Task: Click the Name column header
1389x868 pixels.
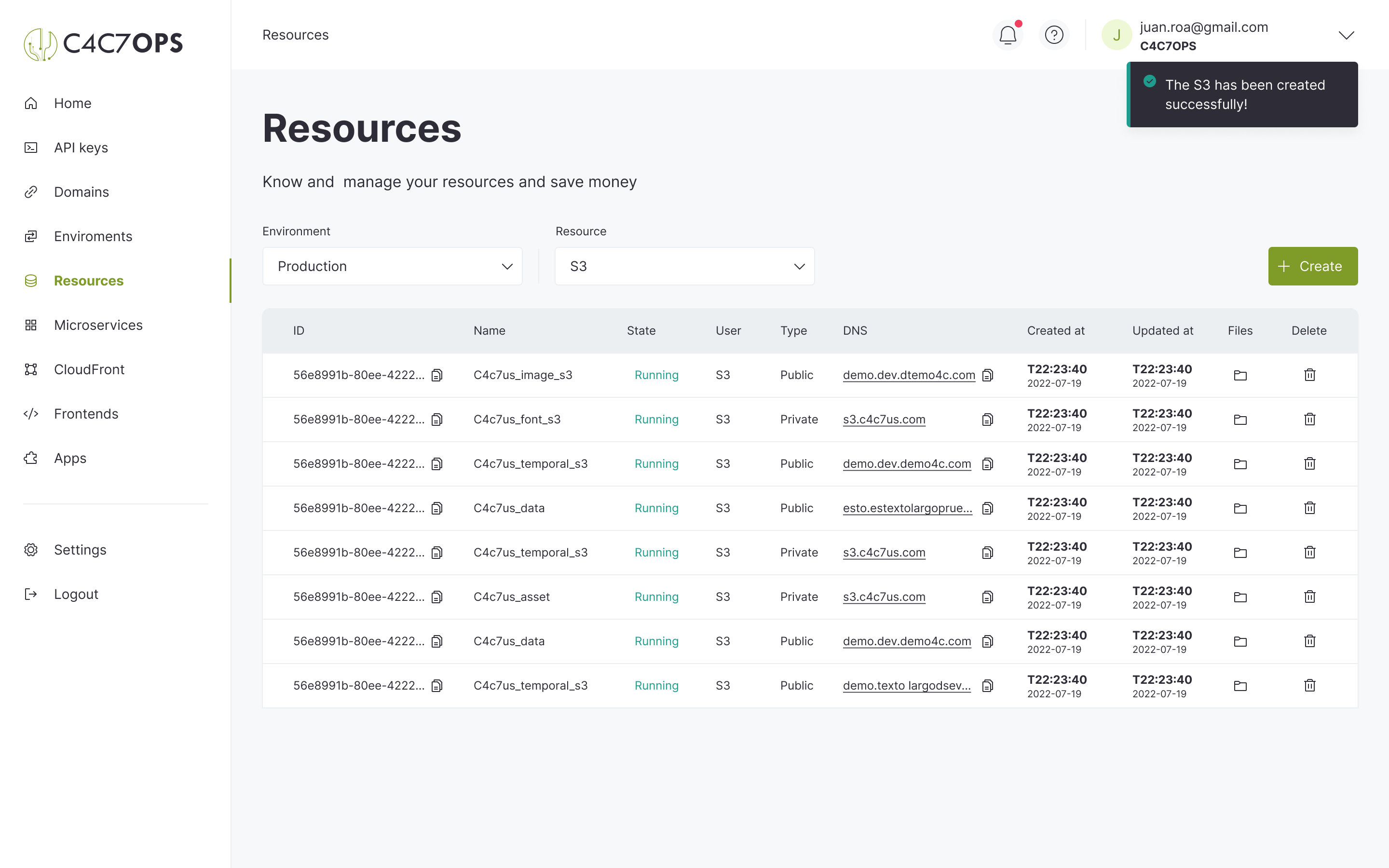Action: [489, 331]
